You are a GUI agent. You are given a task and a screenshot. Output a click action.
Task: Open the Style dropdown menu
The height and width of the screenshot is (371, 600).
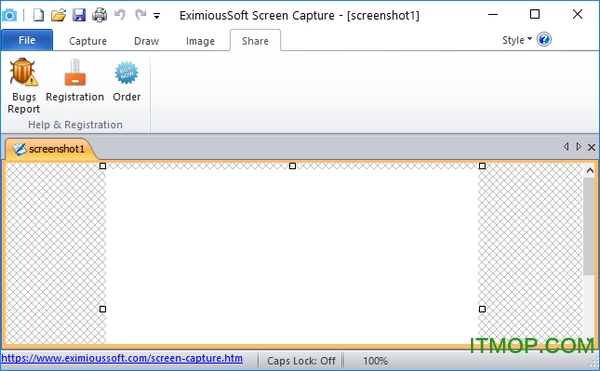pyautogui.click(x=517, y=40)
